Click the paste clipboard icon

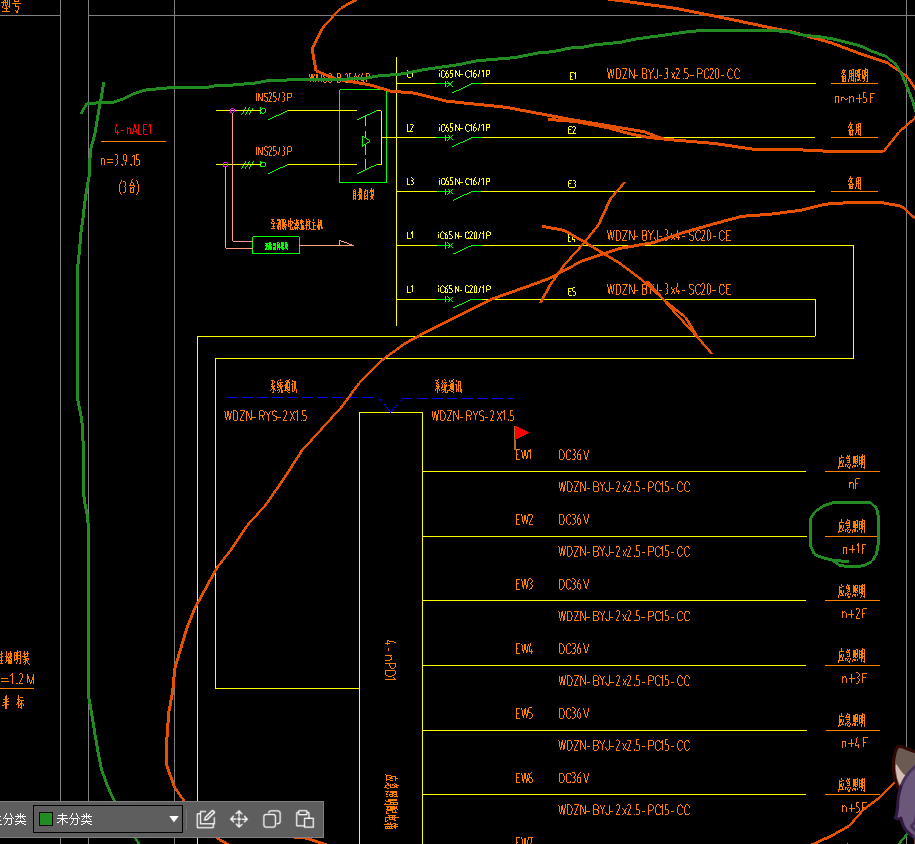pyautogui.click(x=305, y=819)
